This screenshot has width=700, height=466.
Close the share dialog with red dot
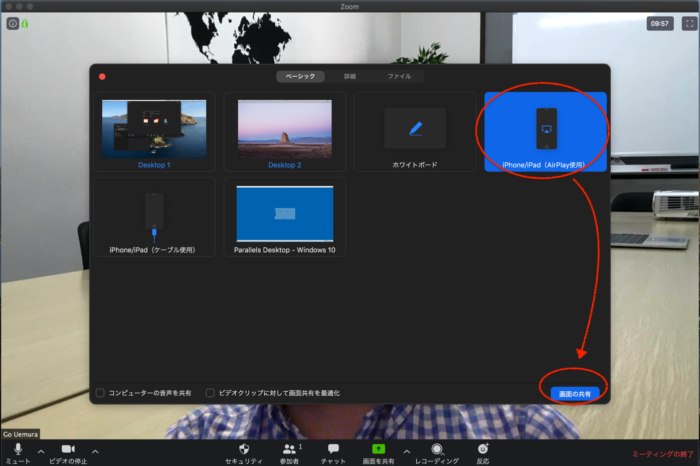[102, 77]
